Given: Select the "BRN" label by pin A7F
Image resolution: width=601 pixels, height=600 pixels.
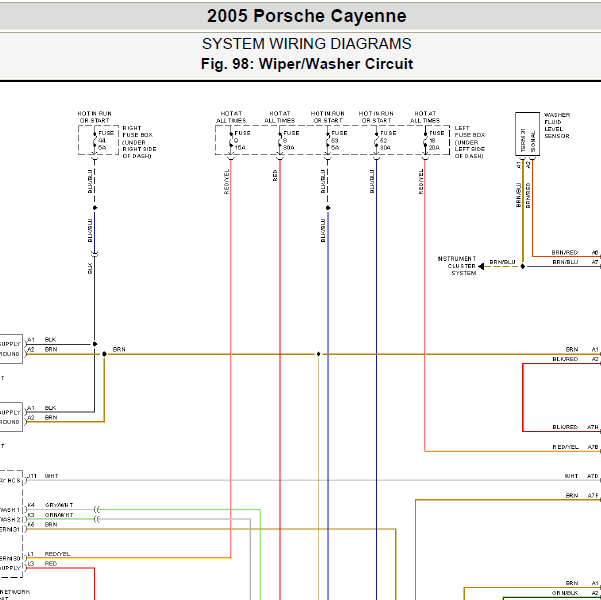Looking at the screenshot, I should [572, 495].
